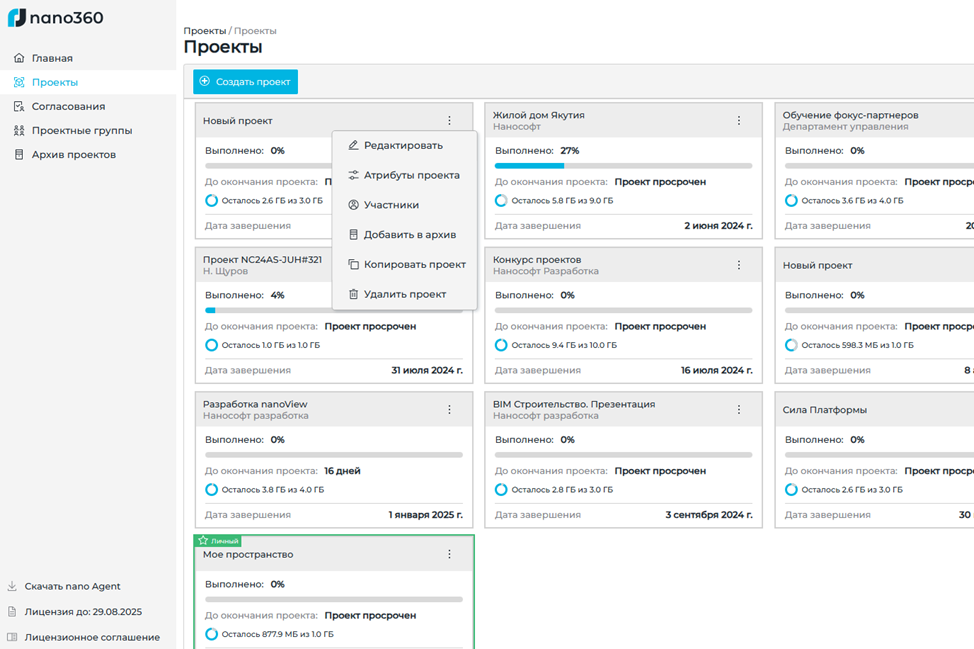
Task: Select Добавить в архив menu entry
Action: pyautogui.click(x=409, y=234)
